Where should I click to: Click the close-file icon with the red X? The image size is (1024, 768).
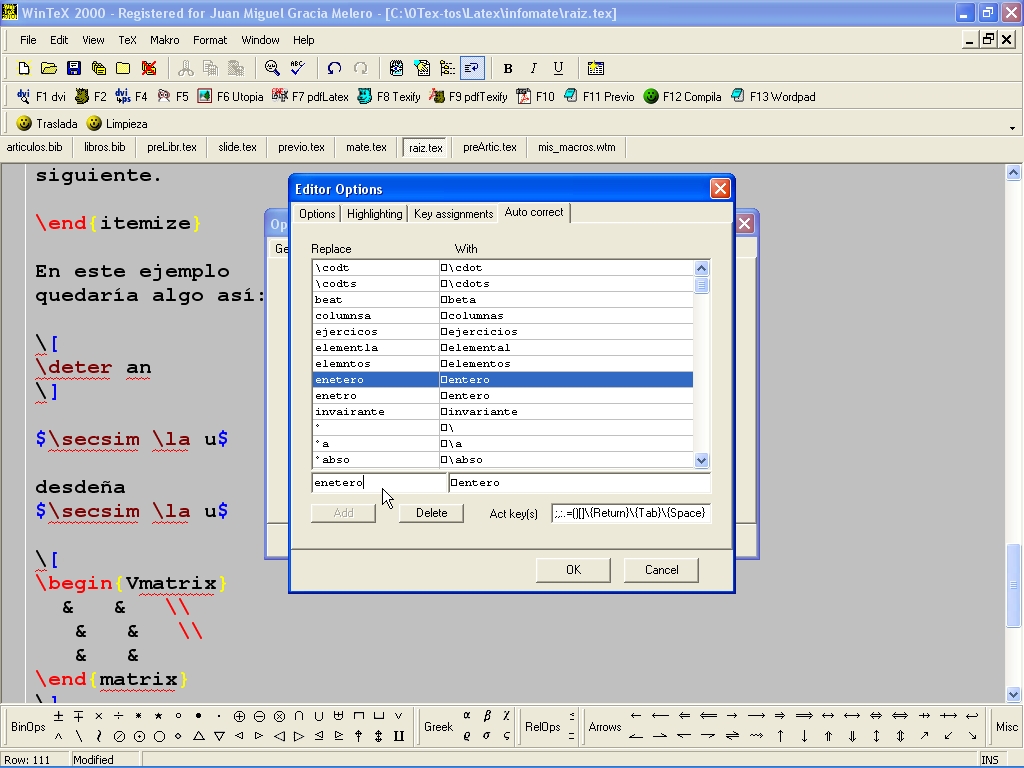coord(149,68)
